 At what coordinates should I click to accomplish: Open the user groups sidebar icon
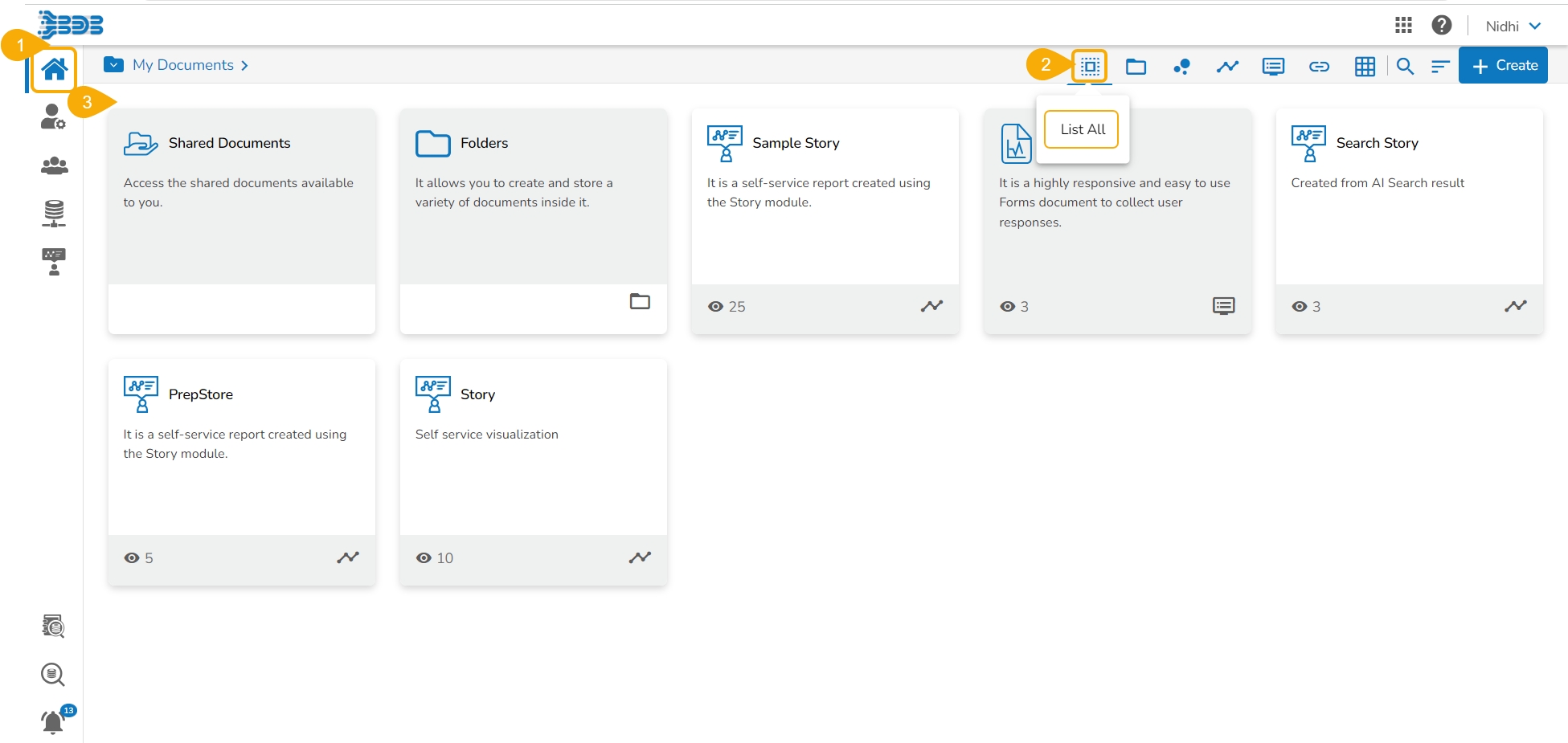(x=54, y=165)
